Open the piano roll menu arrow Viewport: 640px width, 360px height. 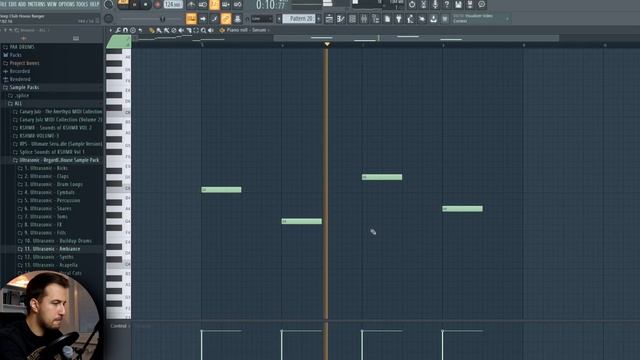[x=110, y=30]
